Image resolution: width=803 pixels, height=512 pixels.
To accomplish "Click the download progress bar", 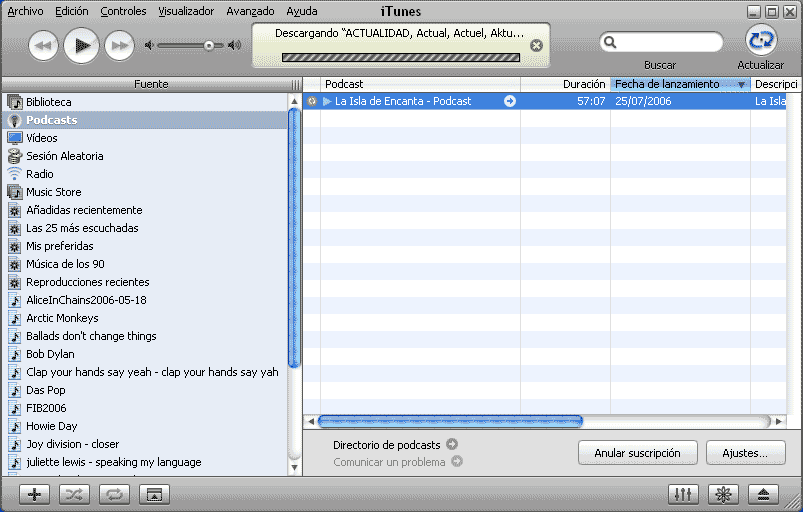I will click(x=401, y=57).
